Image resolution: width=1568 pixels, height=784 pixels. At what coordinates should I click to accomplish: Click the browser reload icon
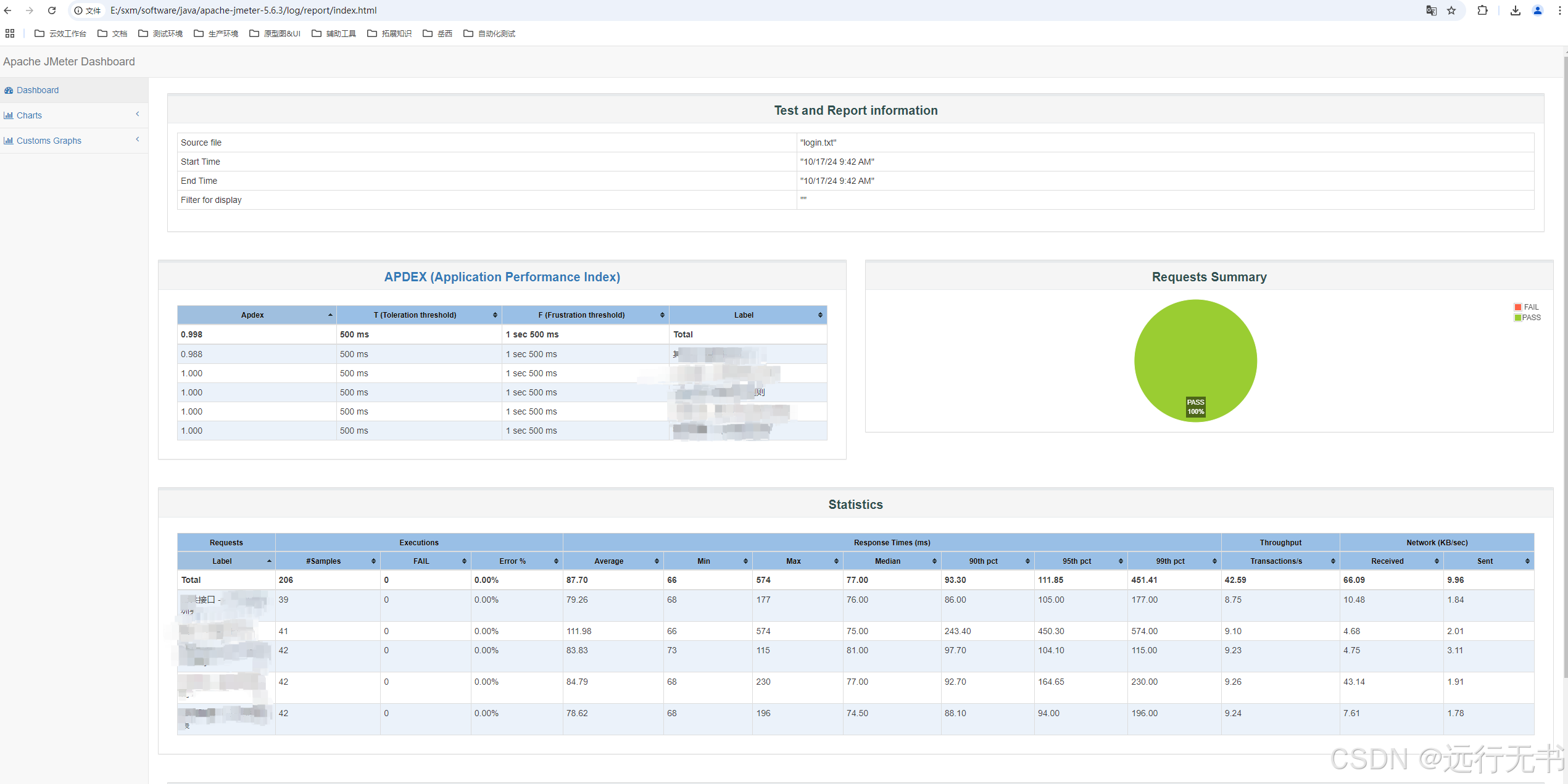point(52,10)
